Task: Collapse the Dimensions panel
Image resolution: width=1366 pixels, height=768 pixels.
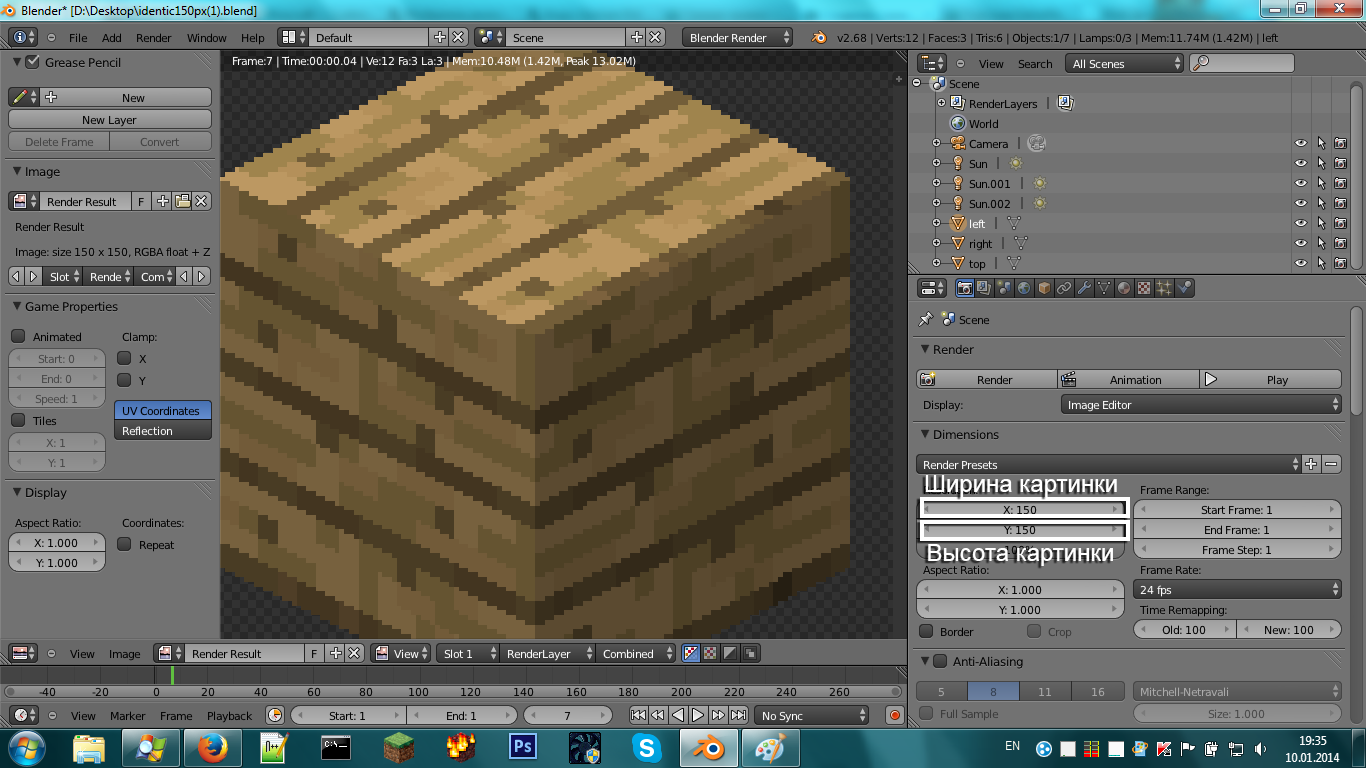Action: coord(925,434)
